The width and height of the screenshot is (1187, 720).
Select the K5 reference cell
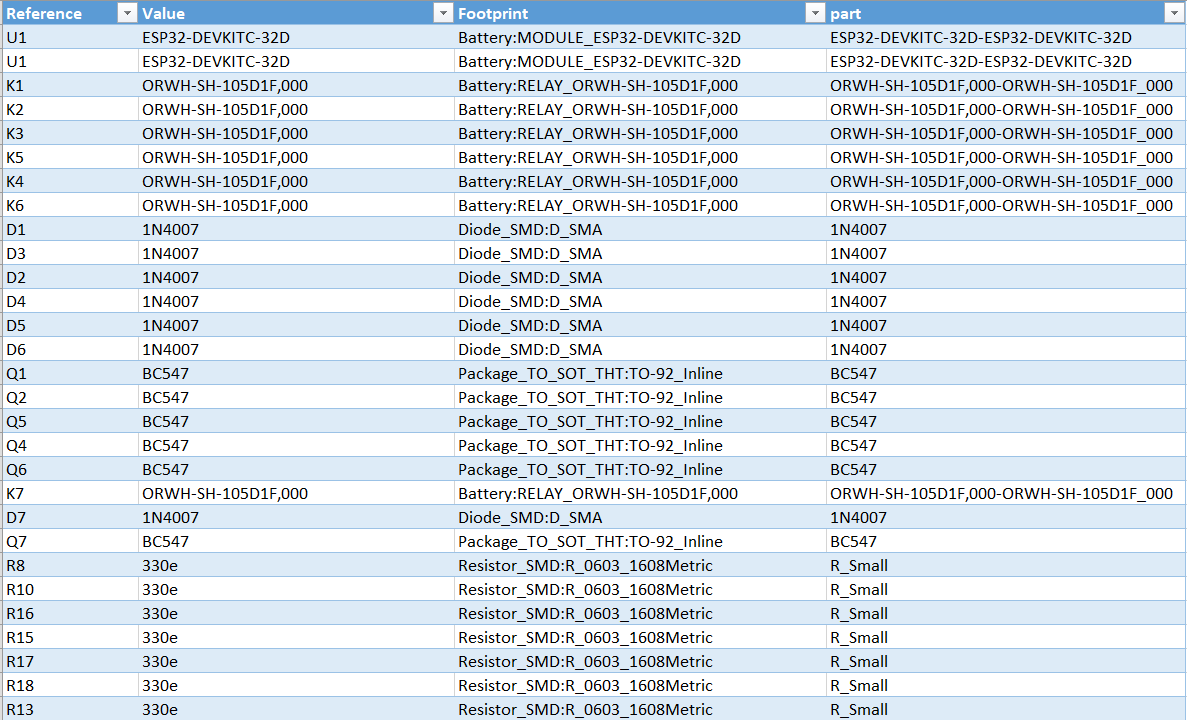pyautogui.click(x=70, y=157)
